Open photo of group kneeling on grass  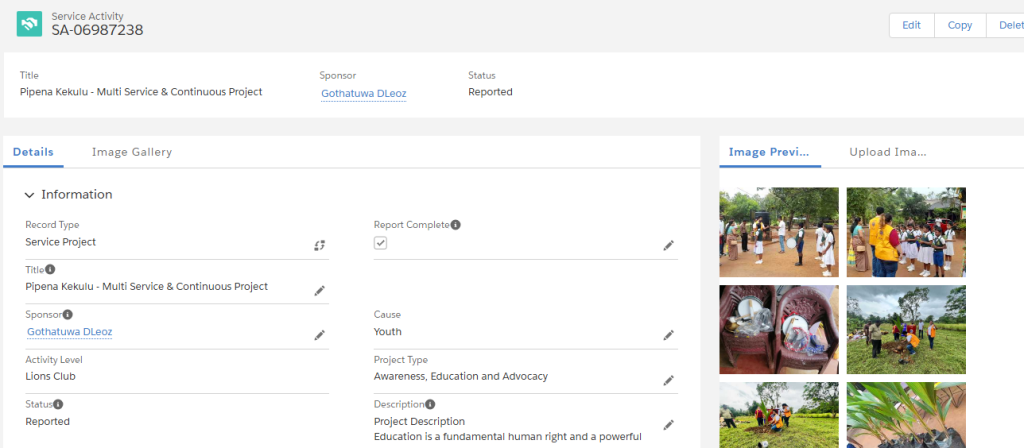[x=779, y=415]
